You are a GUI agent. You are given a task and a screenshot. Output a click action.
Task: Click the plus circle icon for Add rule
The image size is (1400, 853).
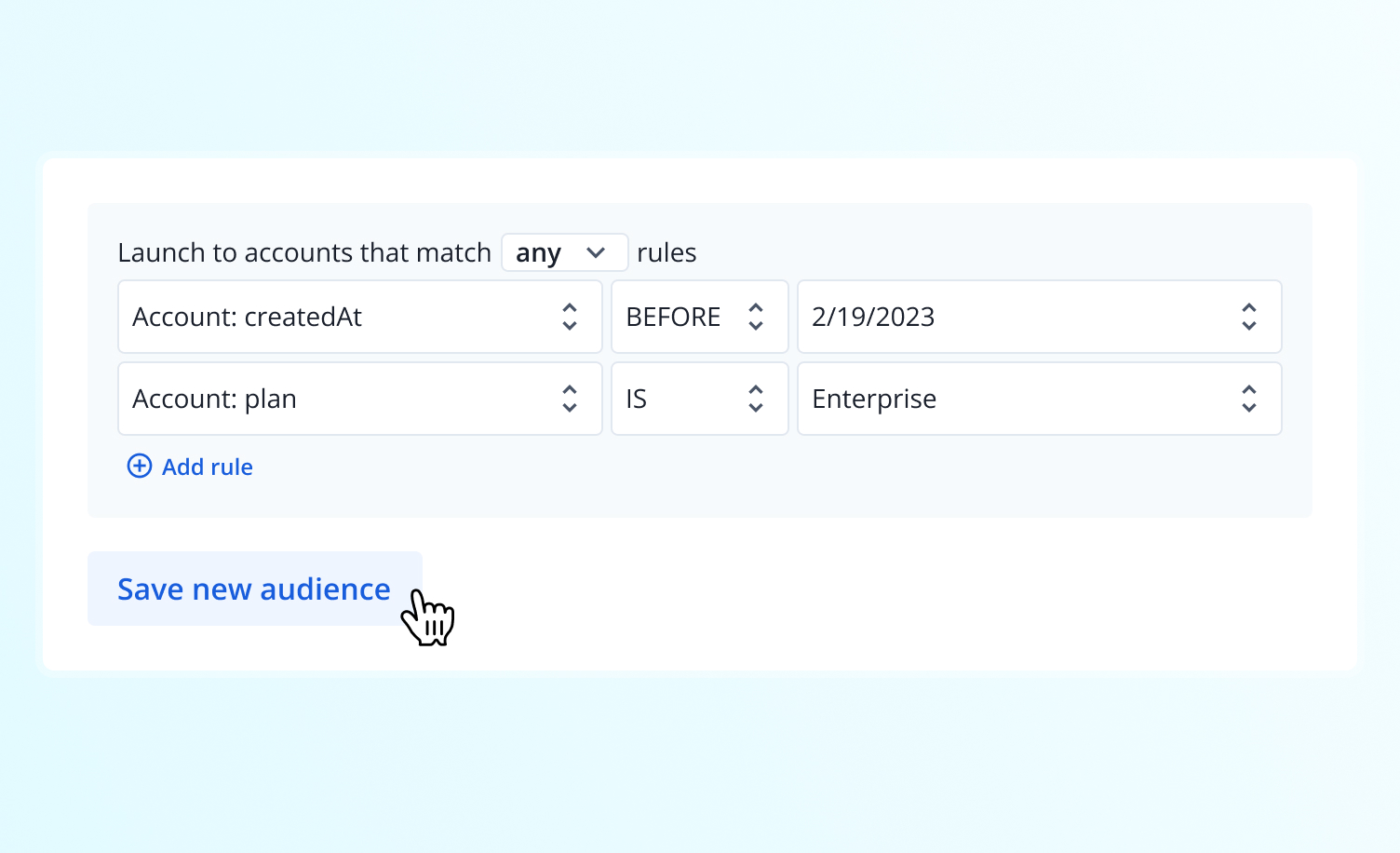pyautogui.click(x=140, y=466)
